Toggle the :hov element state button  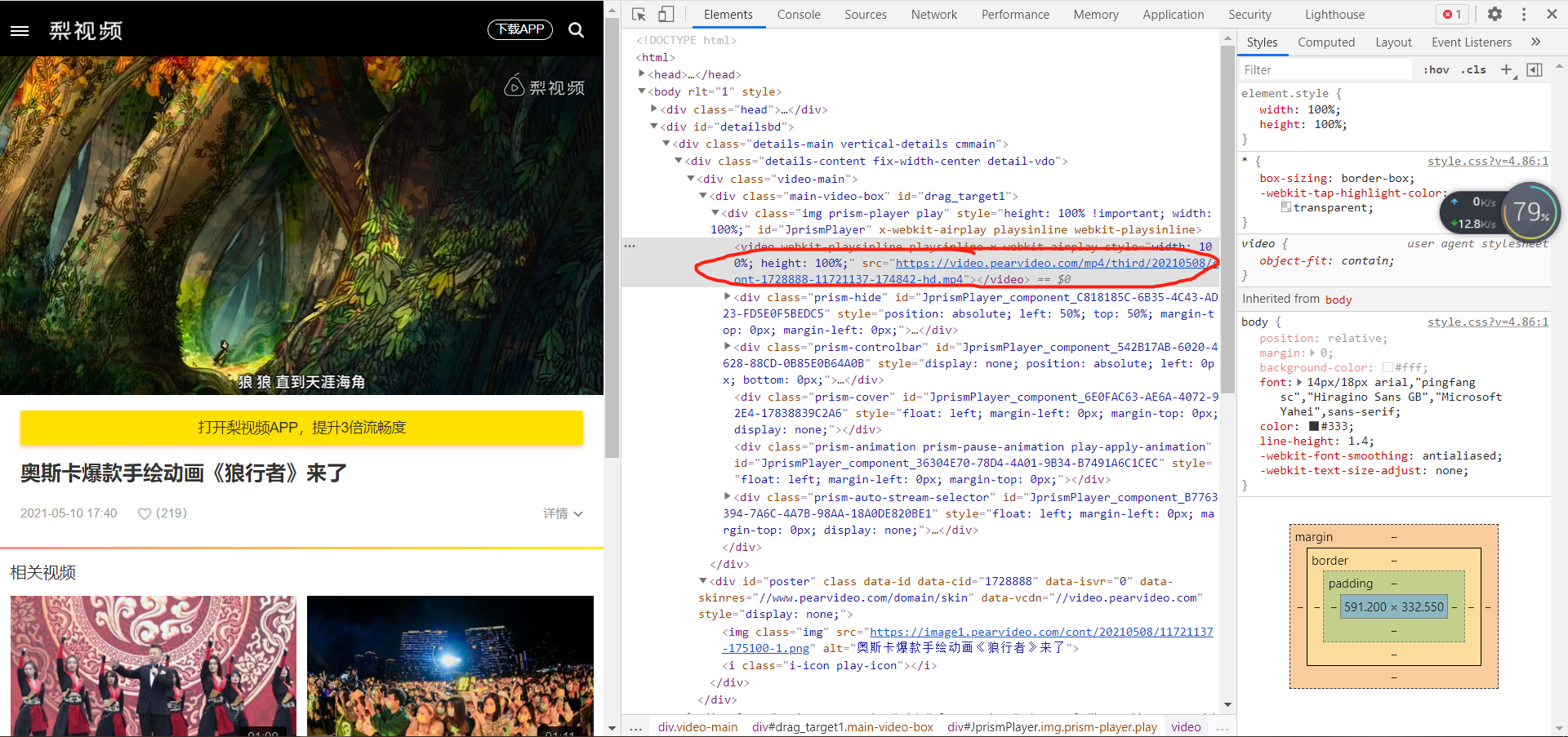[1436, 70]
